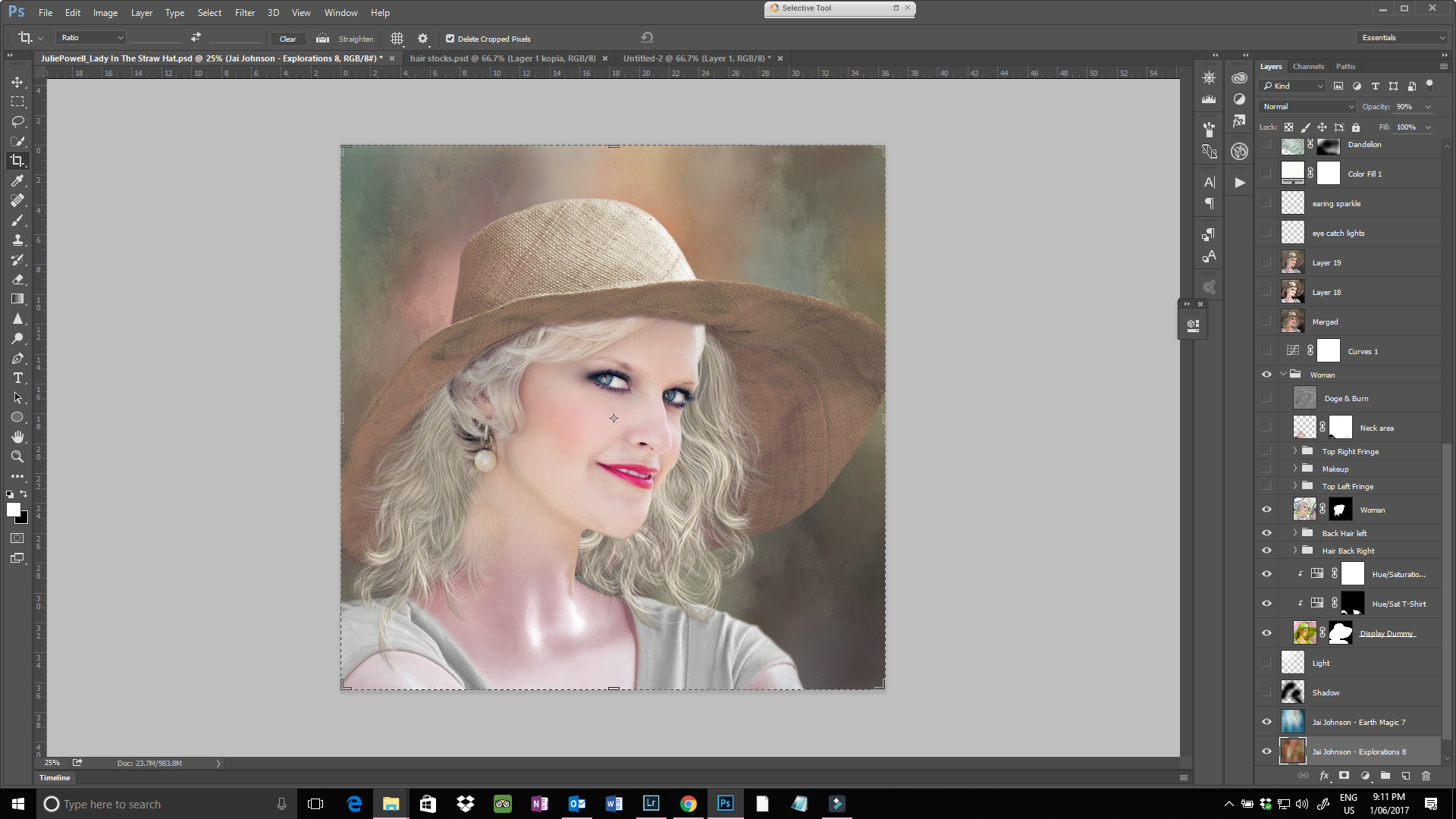
Task: Open the Normal blend mode dropdown
Action: click(x=1307, y=107)
